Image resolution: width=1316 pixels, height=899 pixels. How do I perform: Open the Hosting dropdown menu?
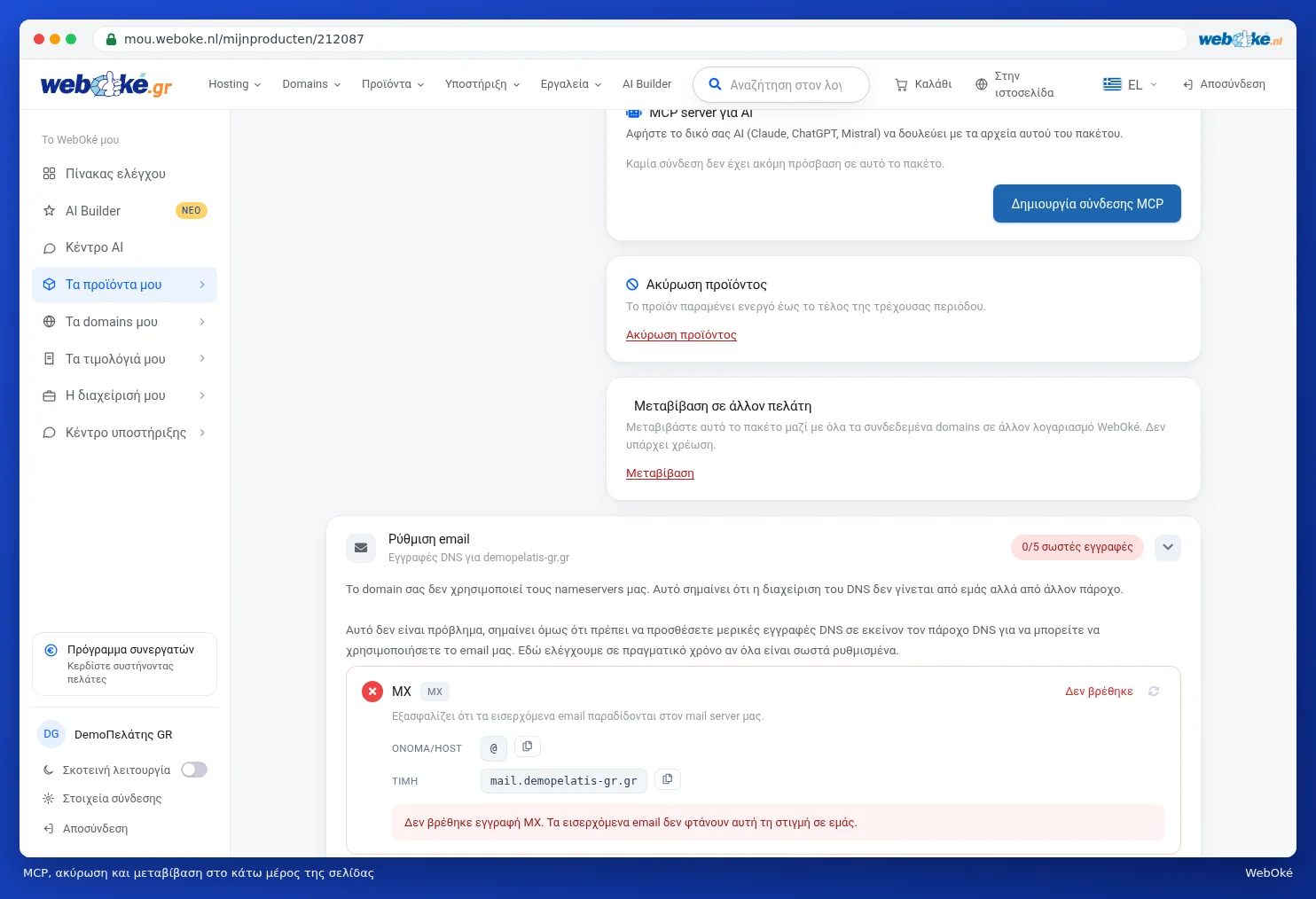235,84
